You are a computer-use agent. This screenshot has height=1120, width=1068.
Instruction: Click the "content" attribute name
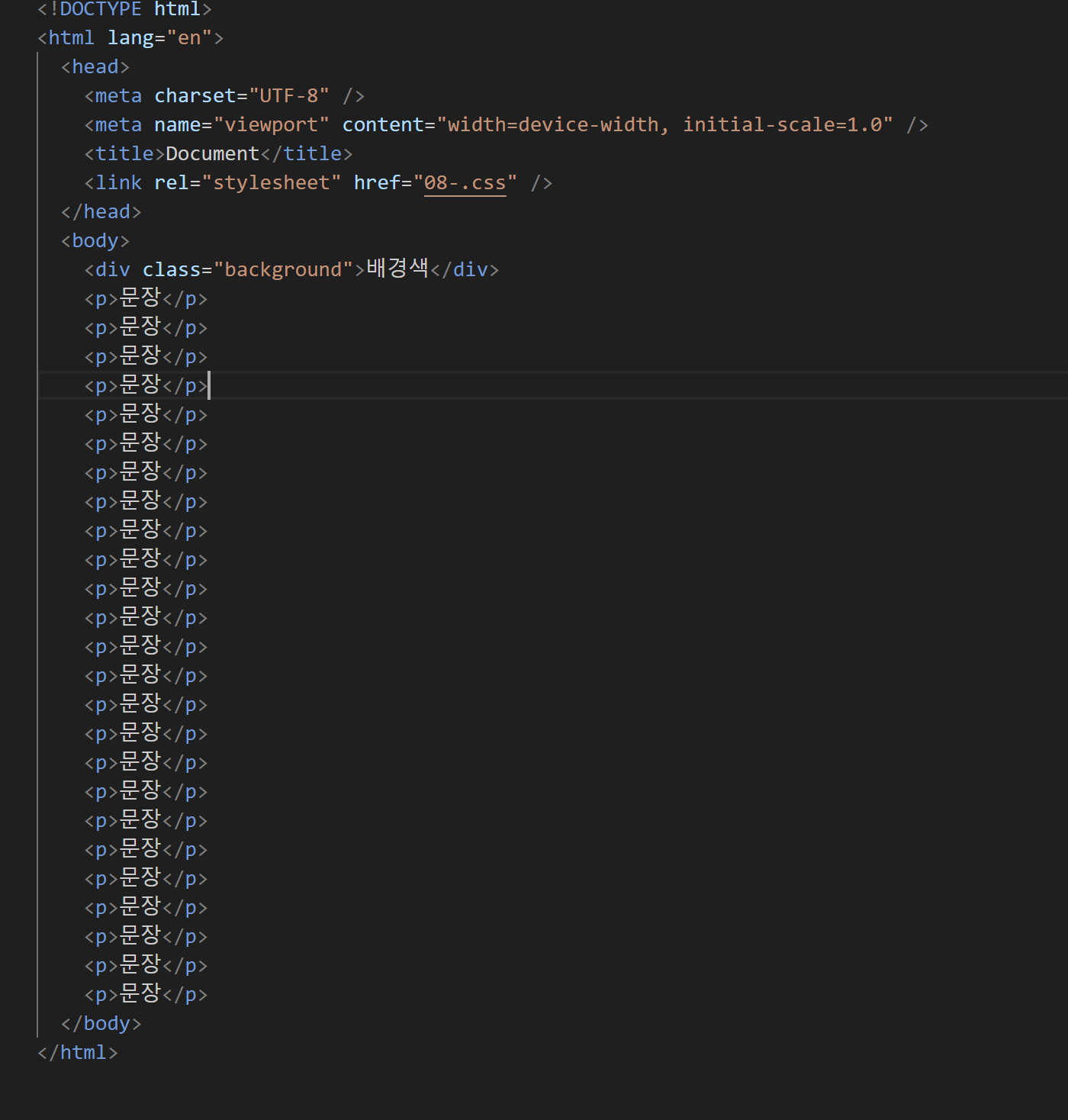[383, 125]
